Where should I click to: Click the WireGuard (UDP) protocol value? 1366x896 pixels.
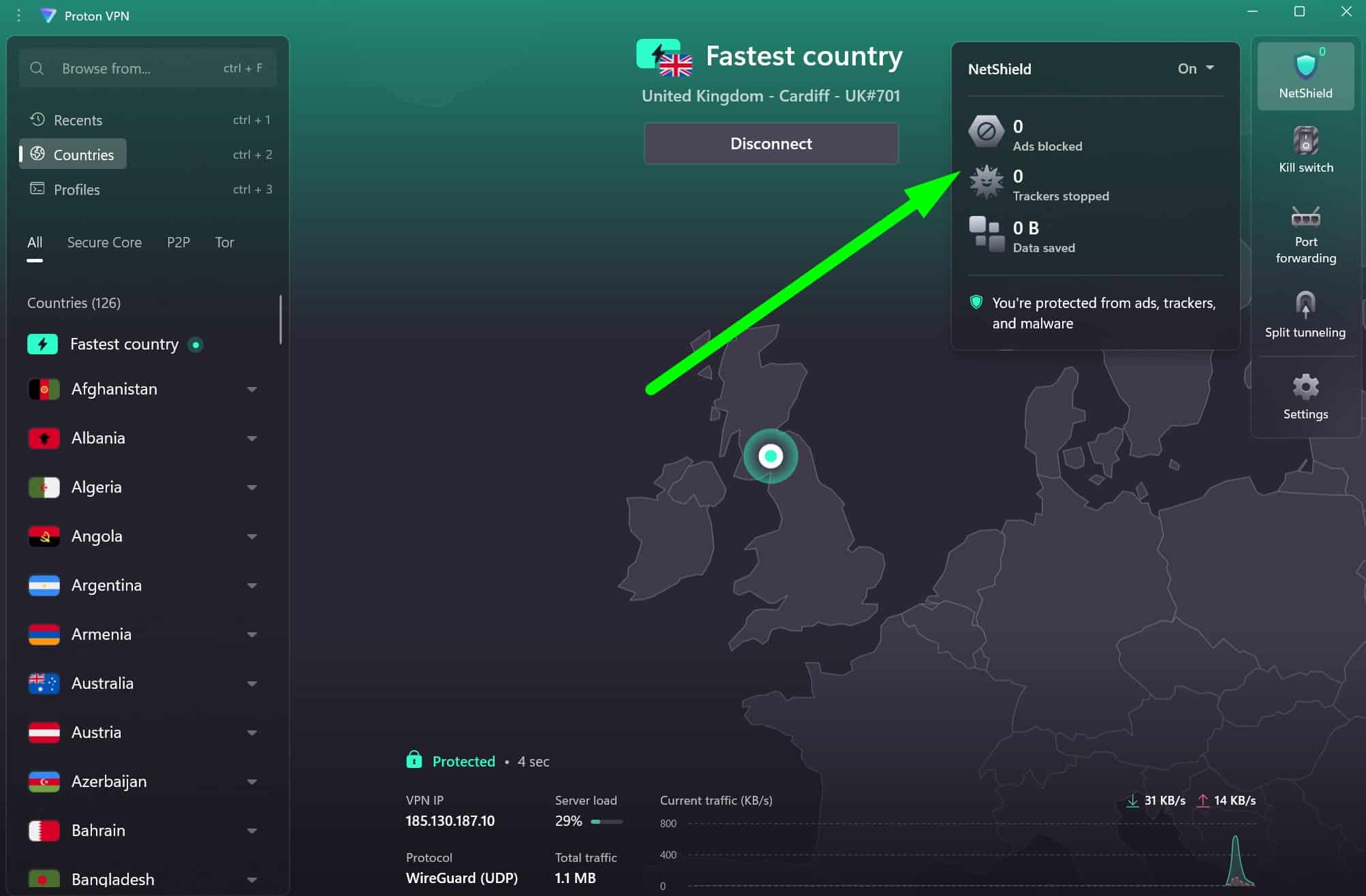[x=462, y=878]
